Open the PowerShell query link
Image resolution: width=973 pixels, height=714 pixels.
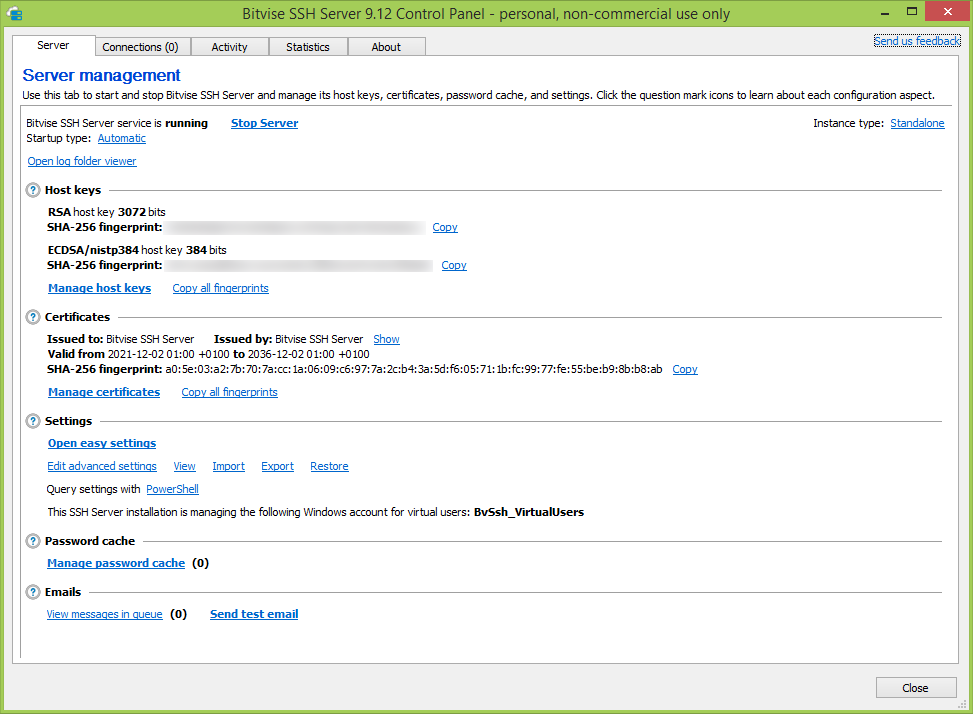coord(173,489)
